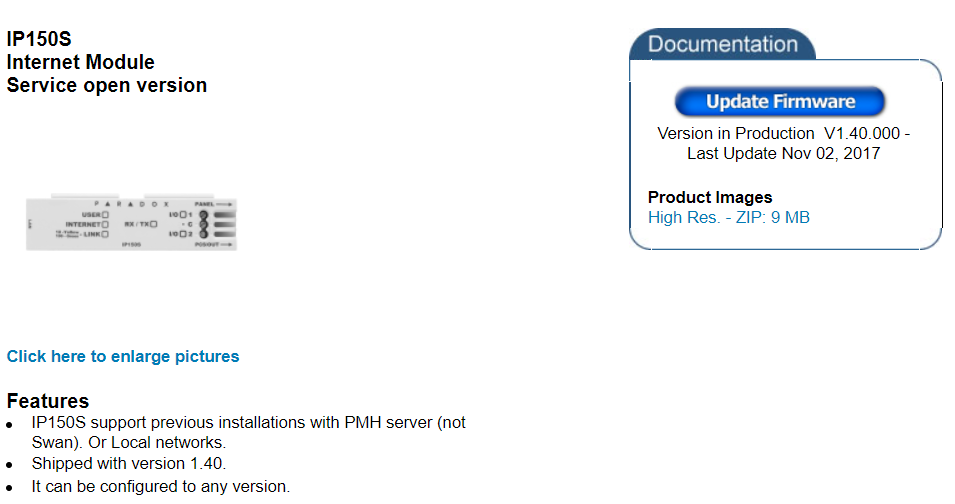
Task: Click the 'Shipped with version 1.40' bullet
Action: click(129, 464)
